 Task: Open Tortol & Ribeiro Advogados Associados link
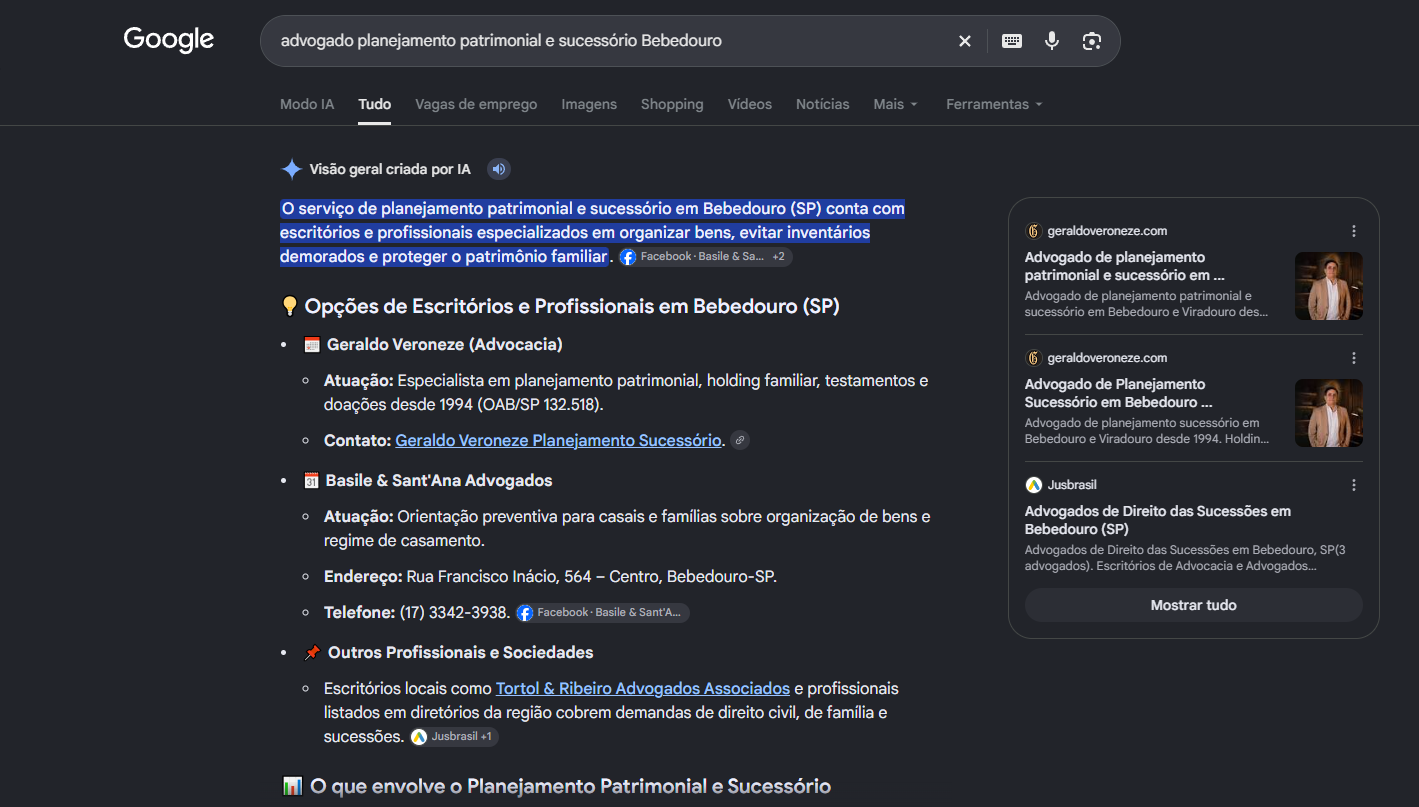coord(643,688)
